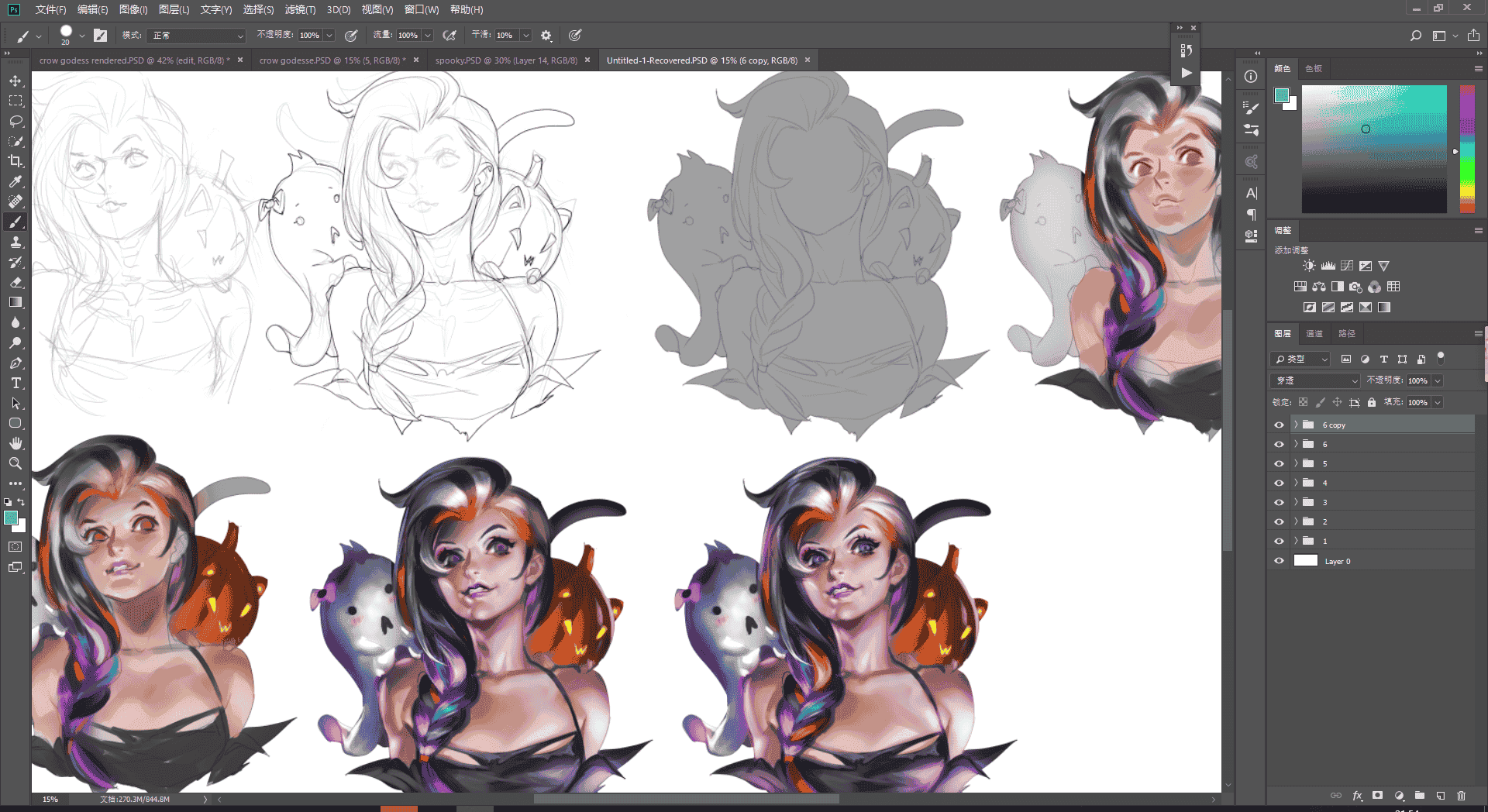The height and width of the screenshot is (812, 1488).
Task: Open the brush blend mode dropdown
Action: point(196,36)
